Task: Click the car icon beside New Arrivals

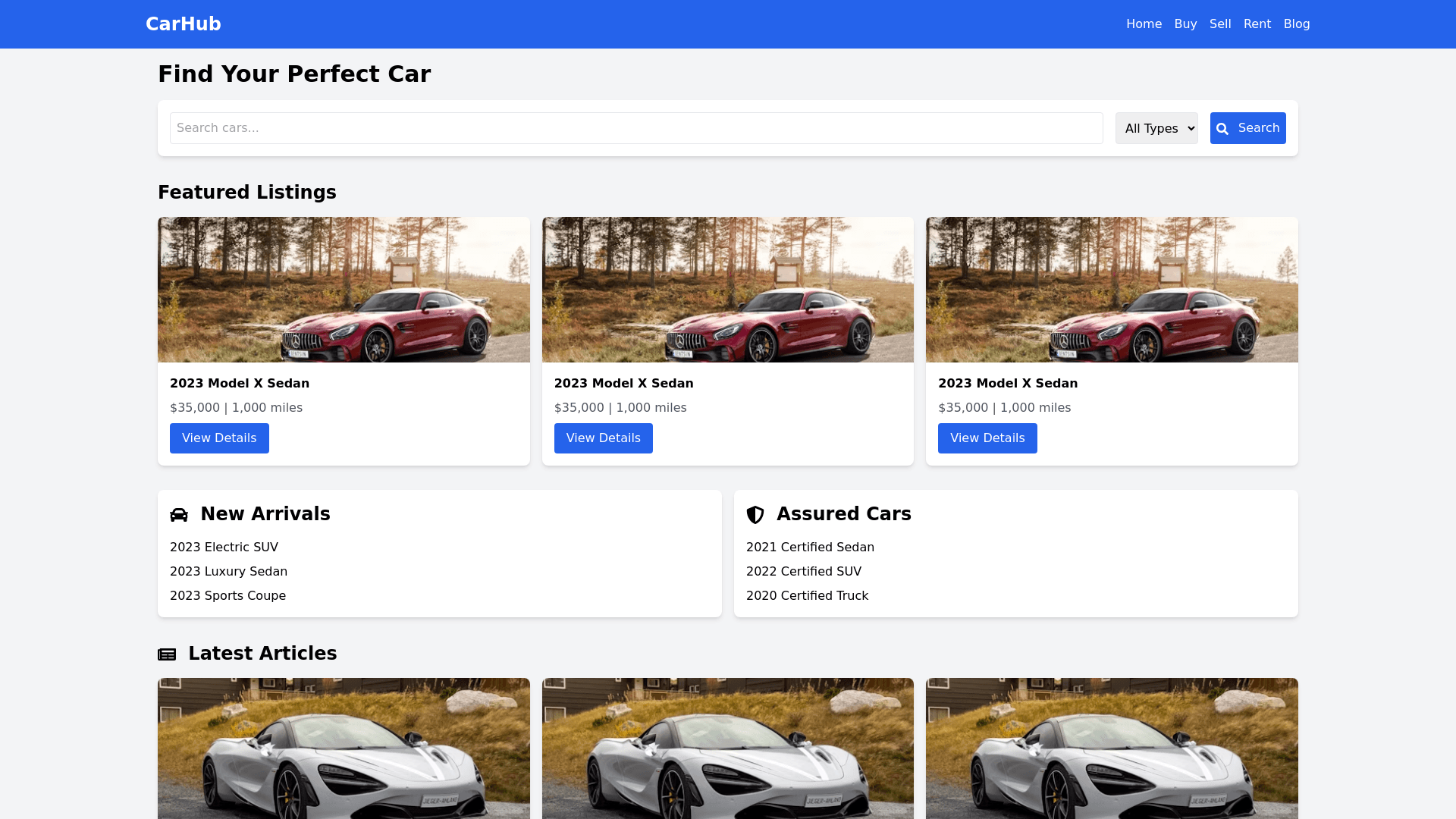Action: (179, 515)
